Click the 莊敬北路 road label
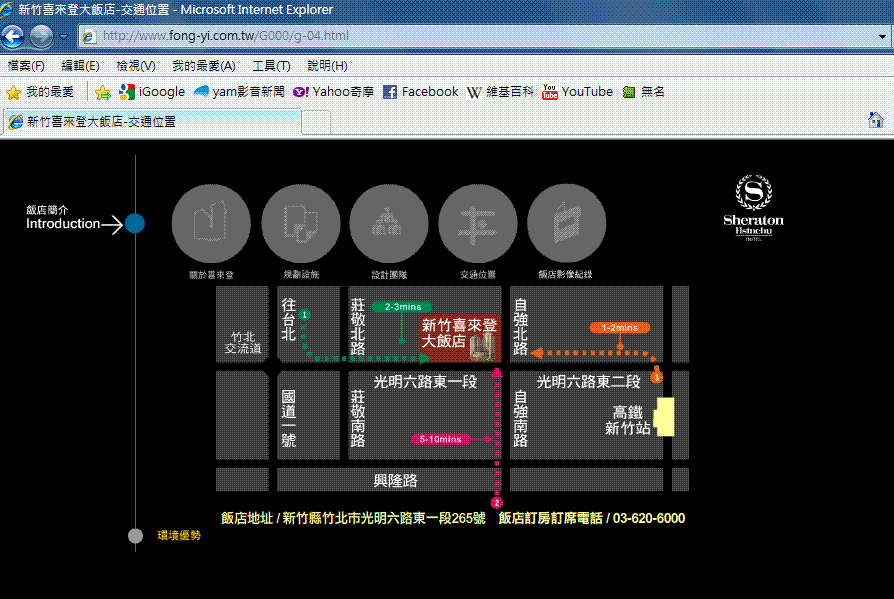This screenshot has height=599, width=894. pos(357,327)
